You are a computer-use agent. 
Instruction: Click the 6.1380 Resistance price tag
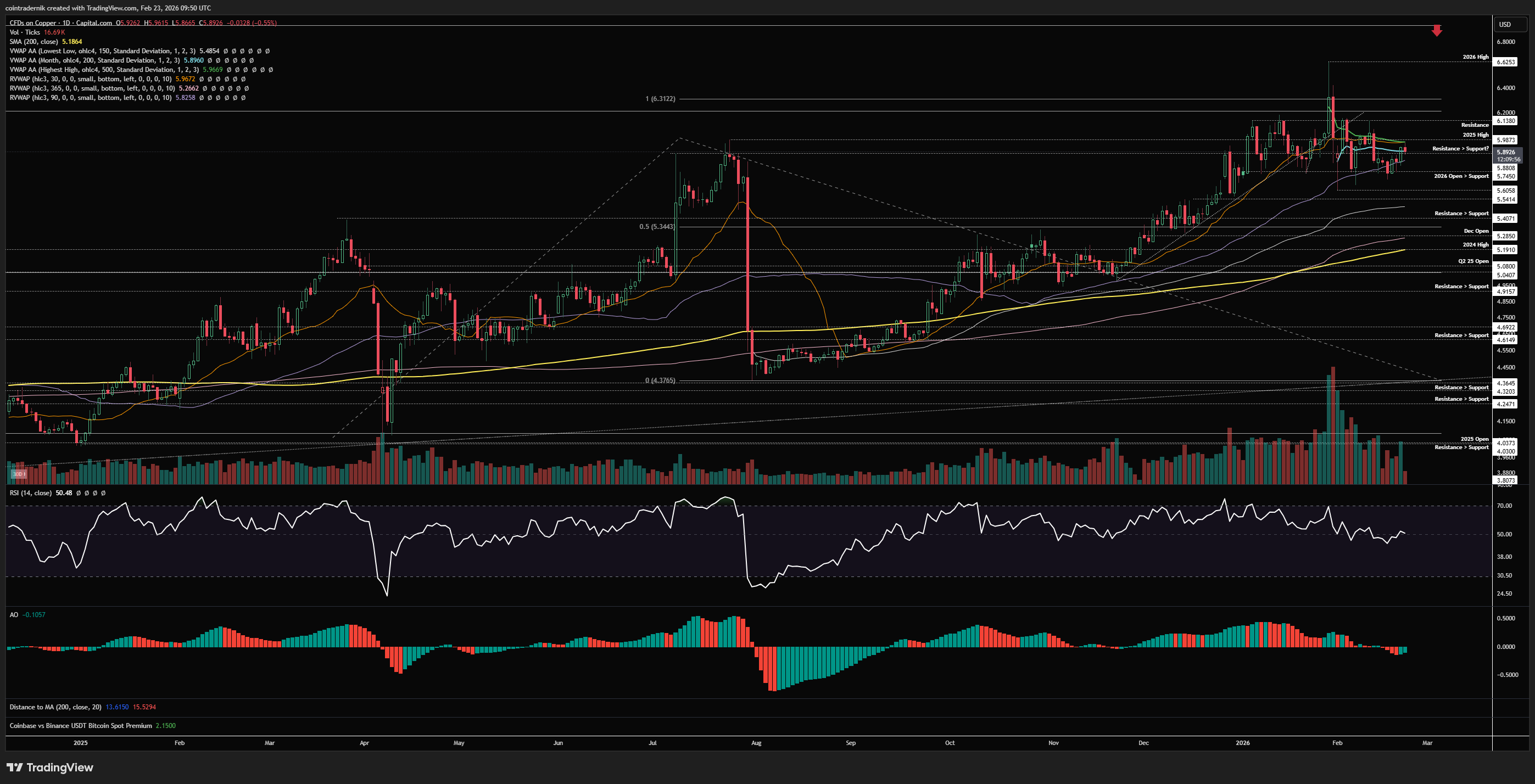(x=1506, y=121)
